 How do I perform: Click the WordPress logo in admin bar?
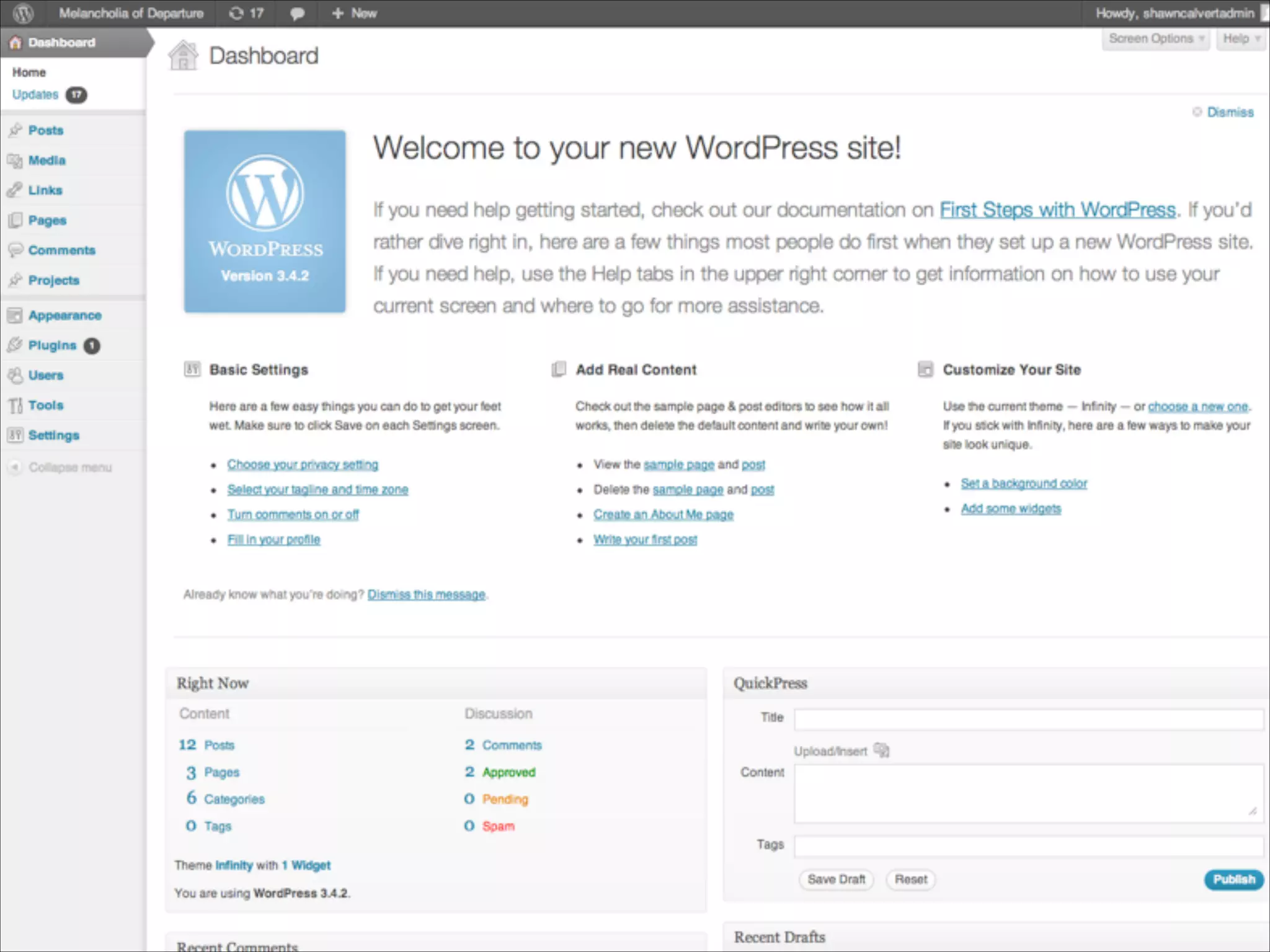pyautogui.click(x=23, y=13)
